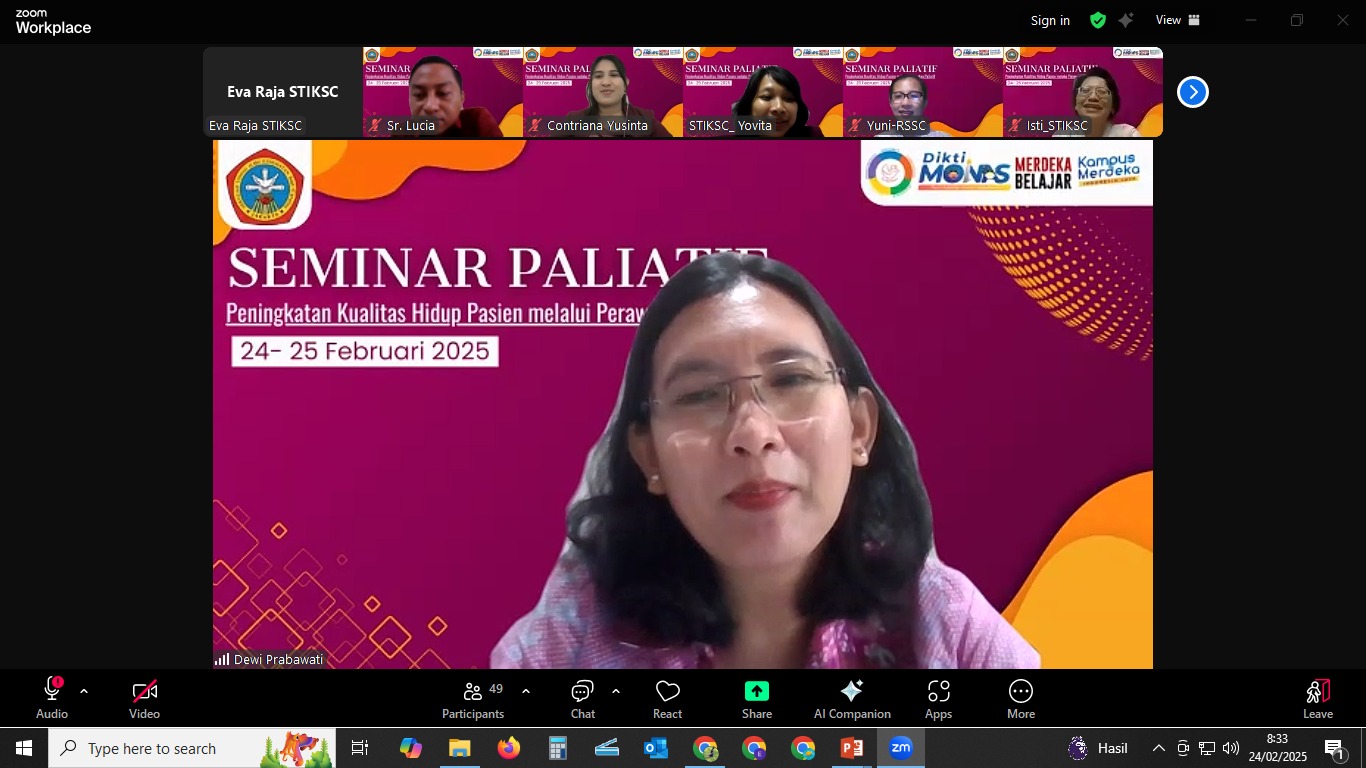
Task: Open the Apps panel
Action: (938, 699)
